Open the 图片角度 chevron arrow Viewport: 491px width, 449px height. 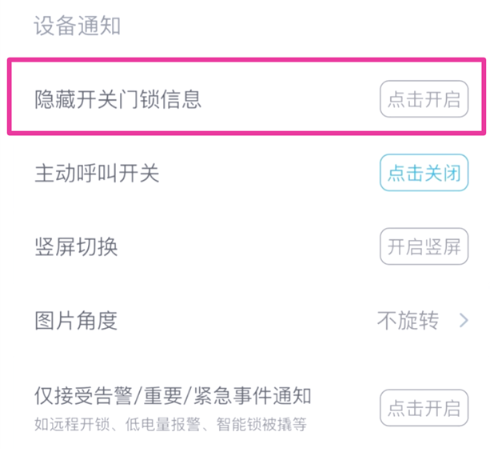coord(464,320)
